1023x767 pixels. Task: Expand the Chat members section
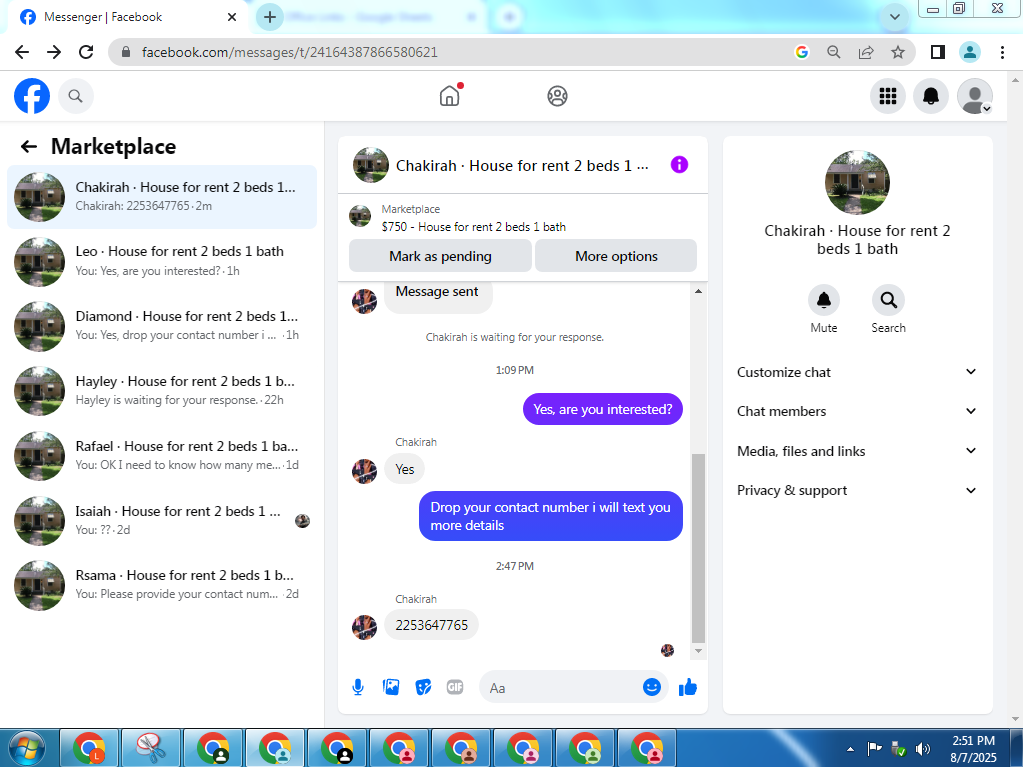pyautogui.click(x=857, y=411)
